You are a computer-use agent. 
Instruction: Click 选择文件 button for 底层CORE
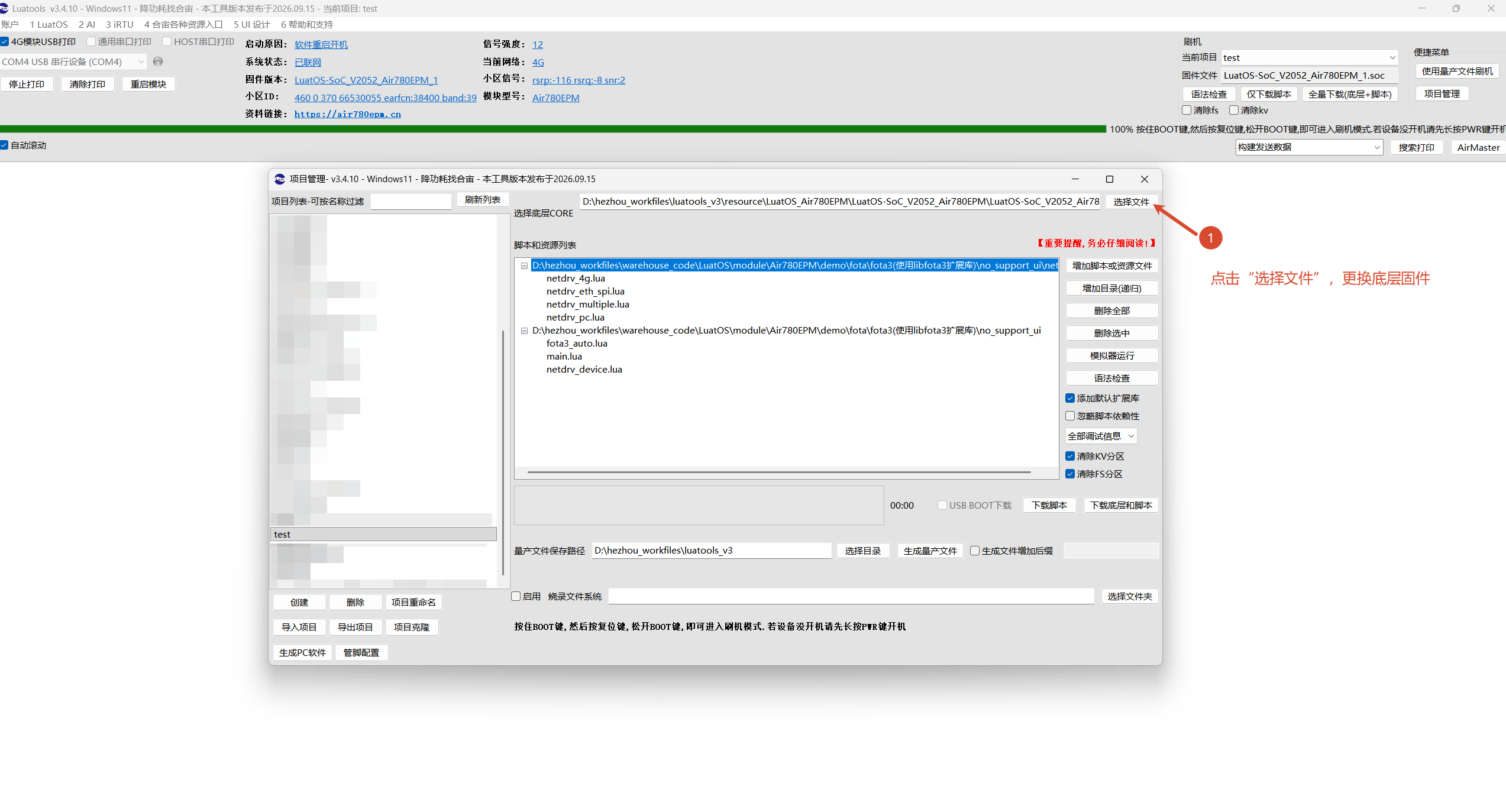[1131, 202]
